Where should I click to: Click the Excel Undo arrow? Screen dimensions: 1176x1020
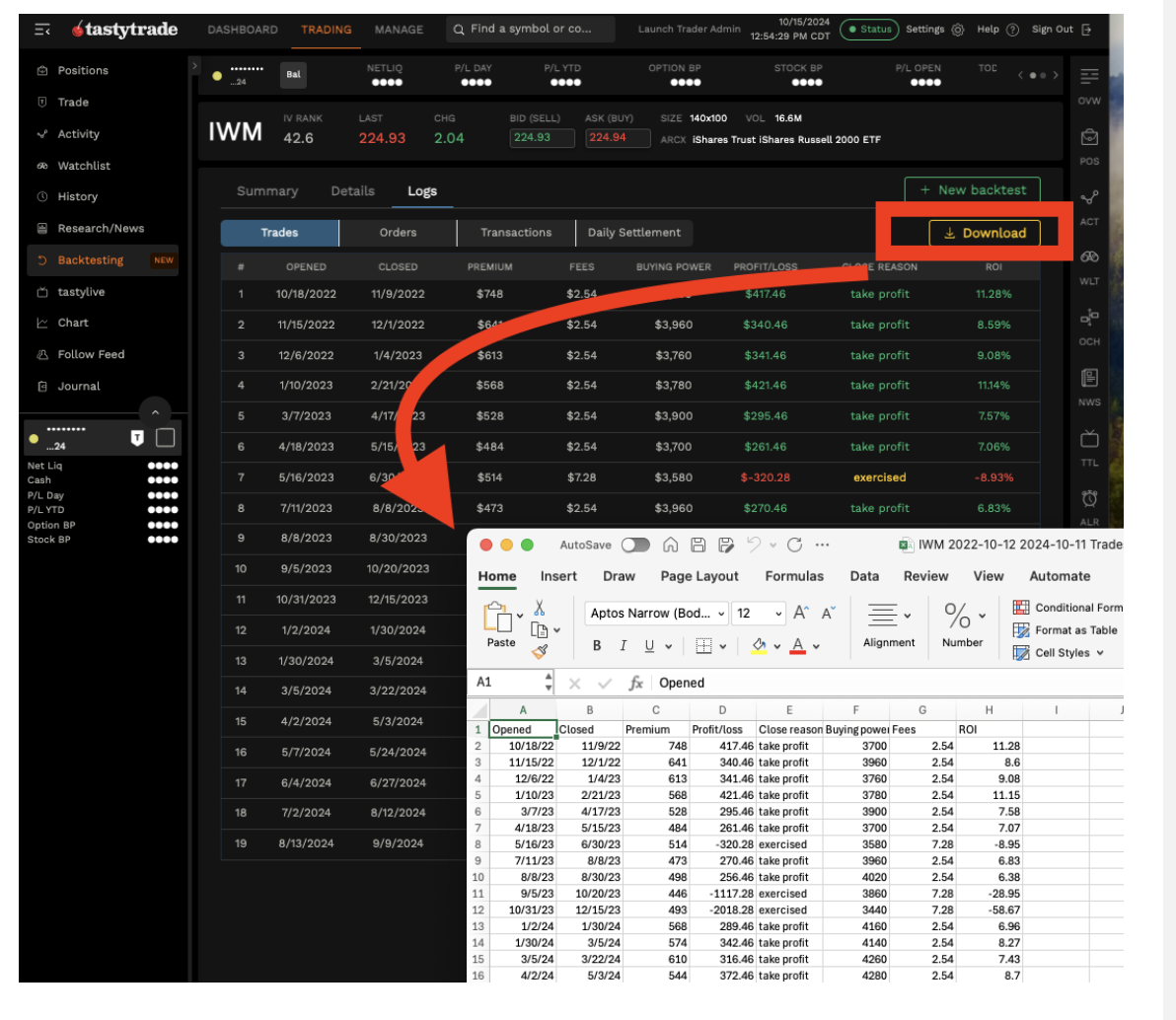coord(754,546)
